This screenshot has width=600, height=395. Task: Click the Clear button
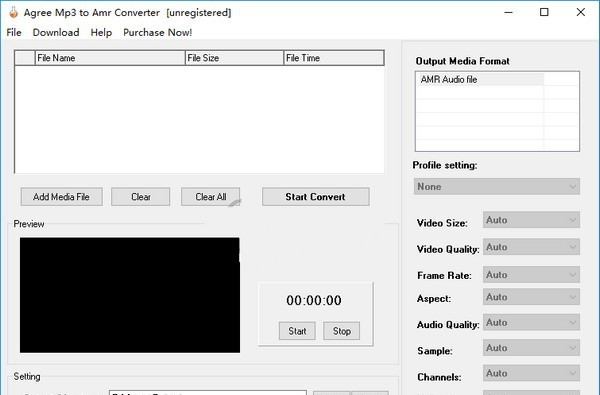click(x=140, y=197)
